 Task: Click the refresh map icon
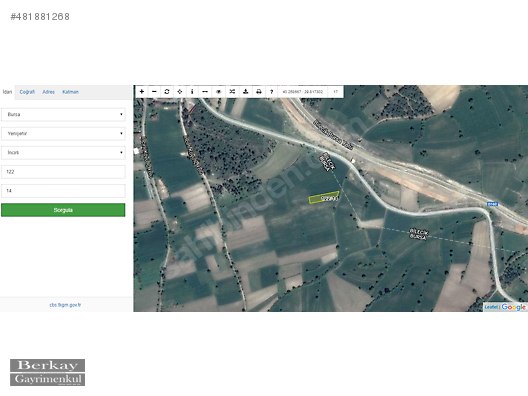(x=167, y=92)
